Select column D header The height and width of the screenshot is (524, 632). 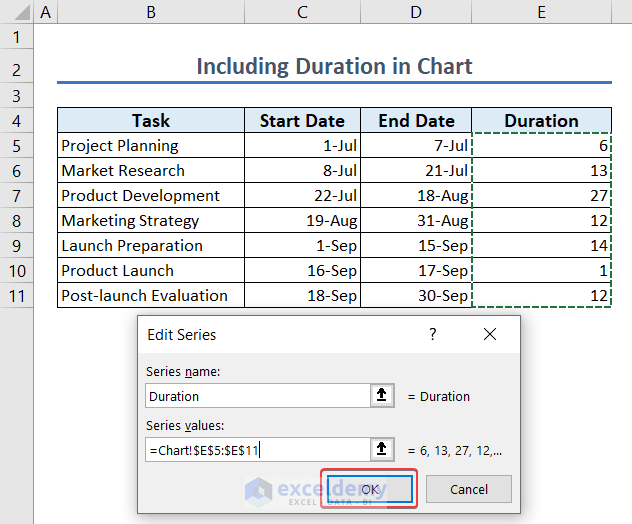pyautogui.click(x=416, y=12)
